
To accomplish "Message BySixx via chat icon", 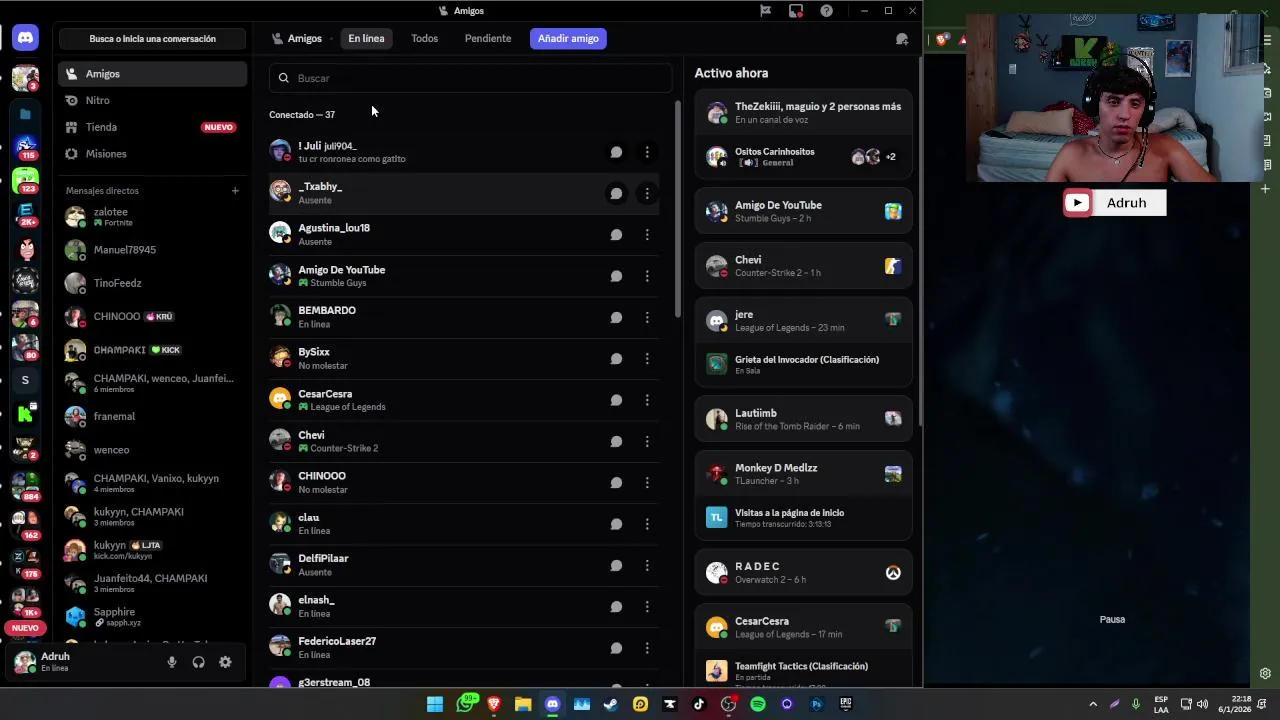I will tap(616, 358).
